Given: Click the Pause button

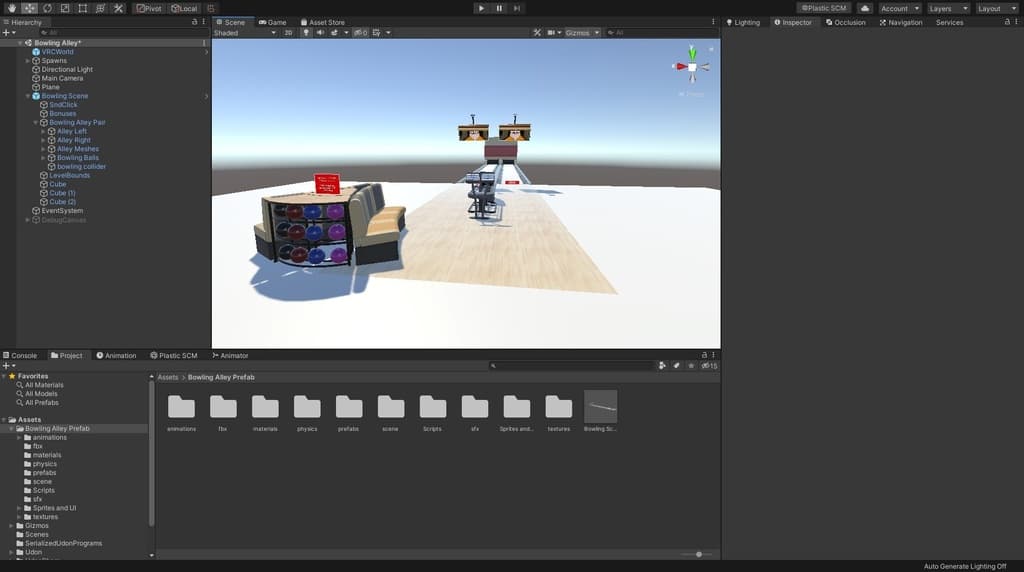Looking at the screenshot, I should tap(499, 8).
